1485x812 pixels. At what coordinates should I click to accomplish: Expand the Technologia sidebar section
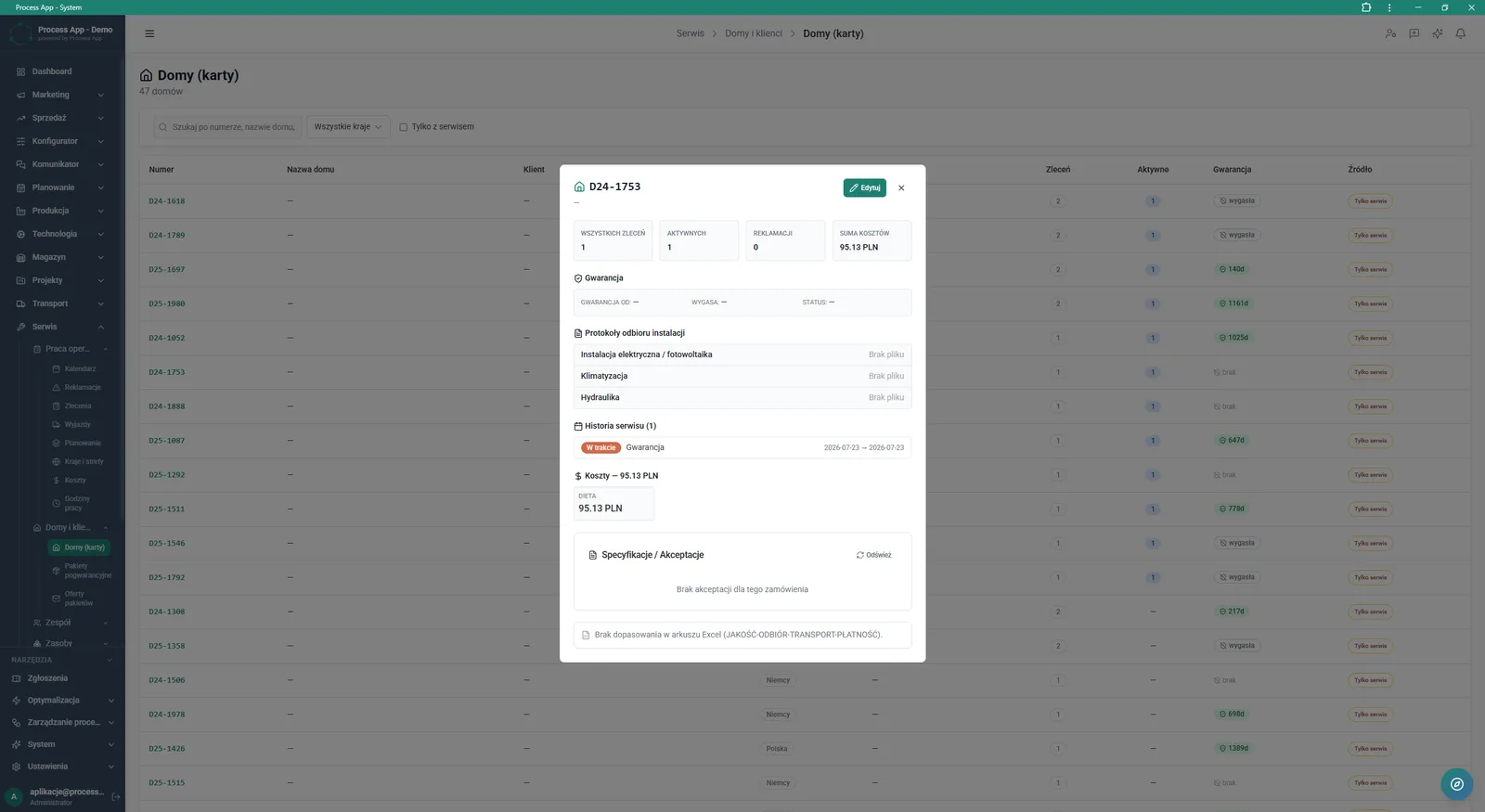pos(62,234)
